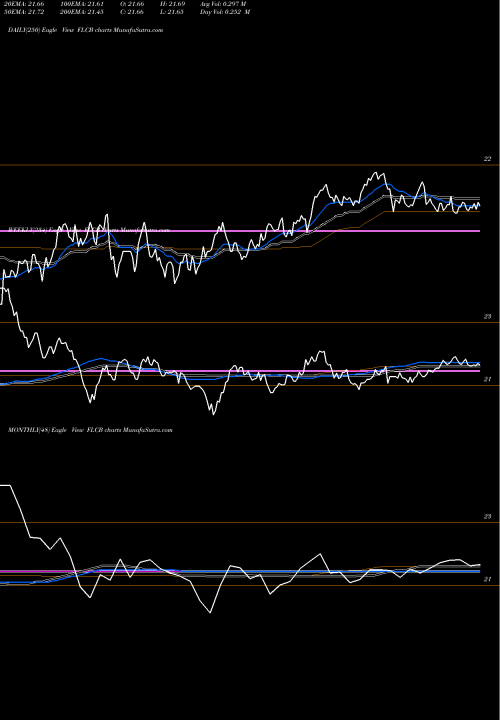Viewport: 500px width, 720px height.
Task: Click the 21 axis label on weekly chart
Action: pyautogui.click(x=488, y=379)
